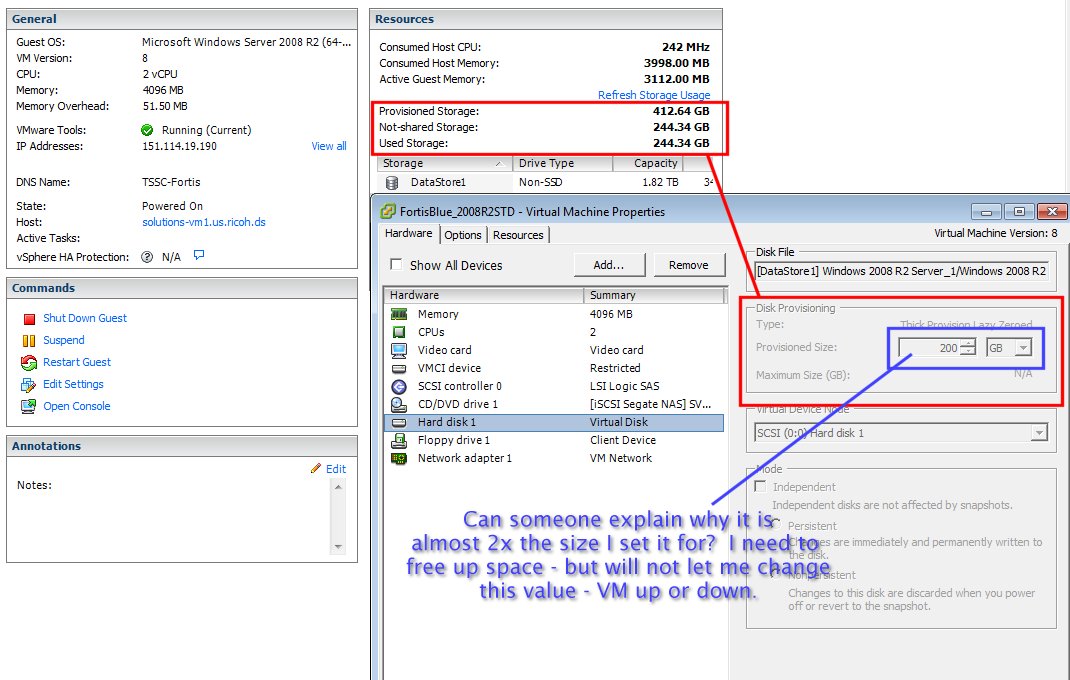Click the Remove button
Viewport: 1070px width, 680px height.
689,265
